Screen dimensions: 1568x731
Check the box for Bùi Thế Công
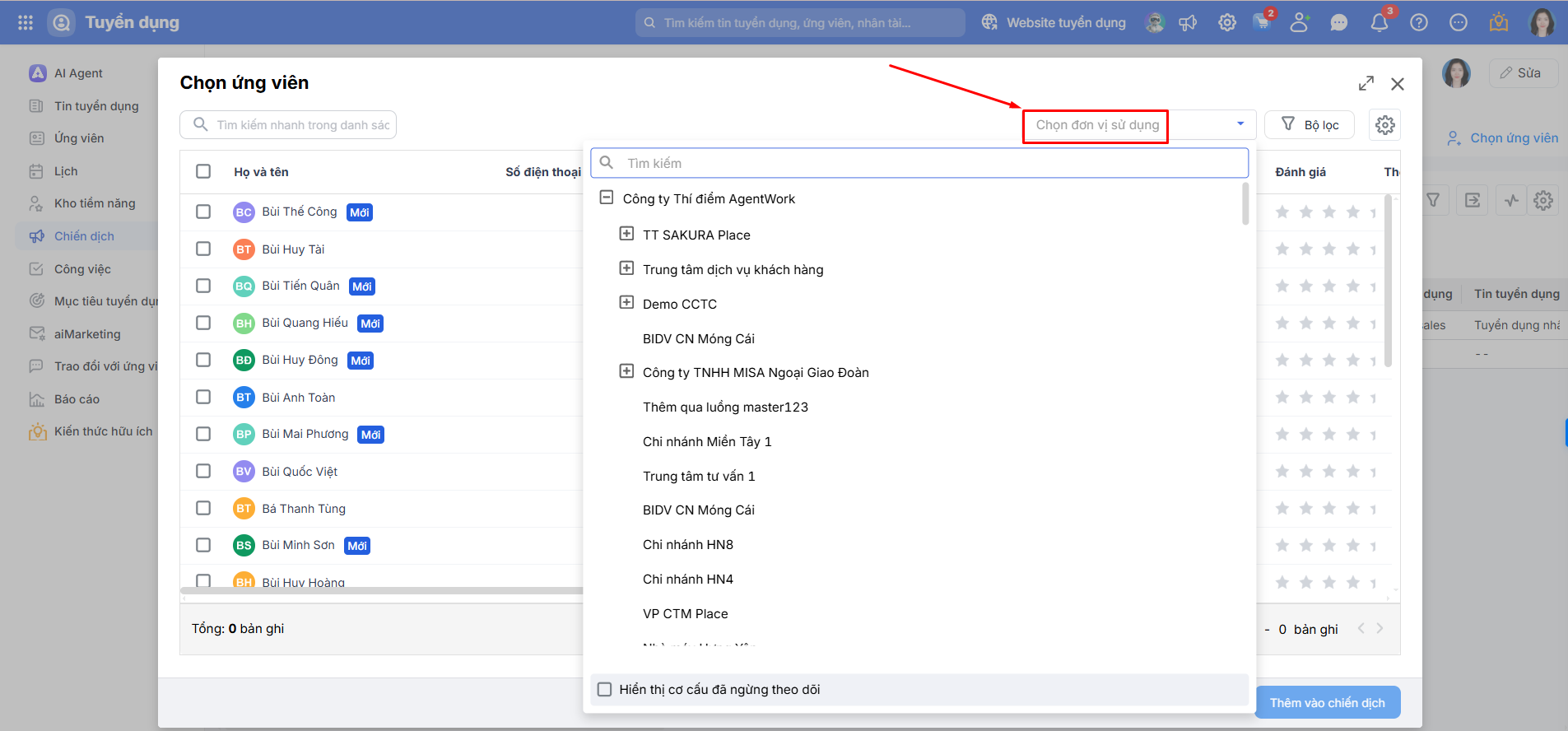coord(203,212)
